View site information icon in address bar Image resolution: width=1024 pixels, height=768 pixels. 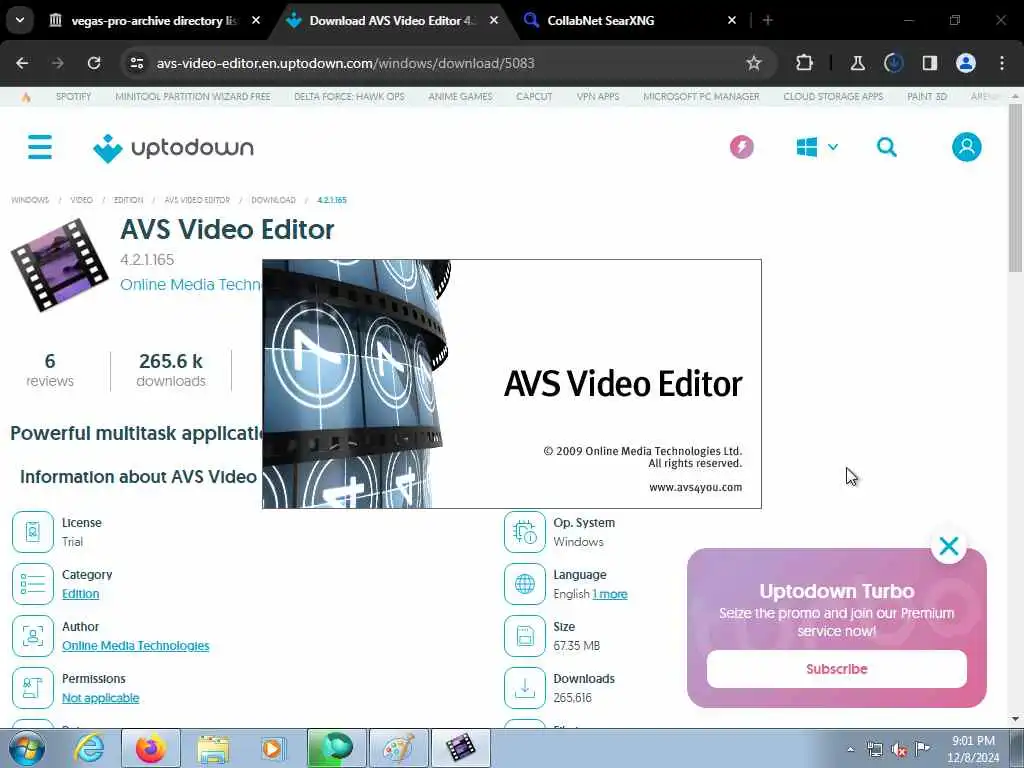[136, 63]
